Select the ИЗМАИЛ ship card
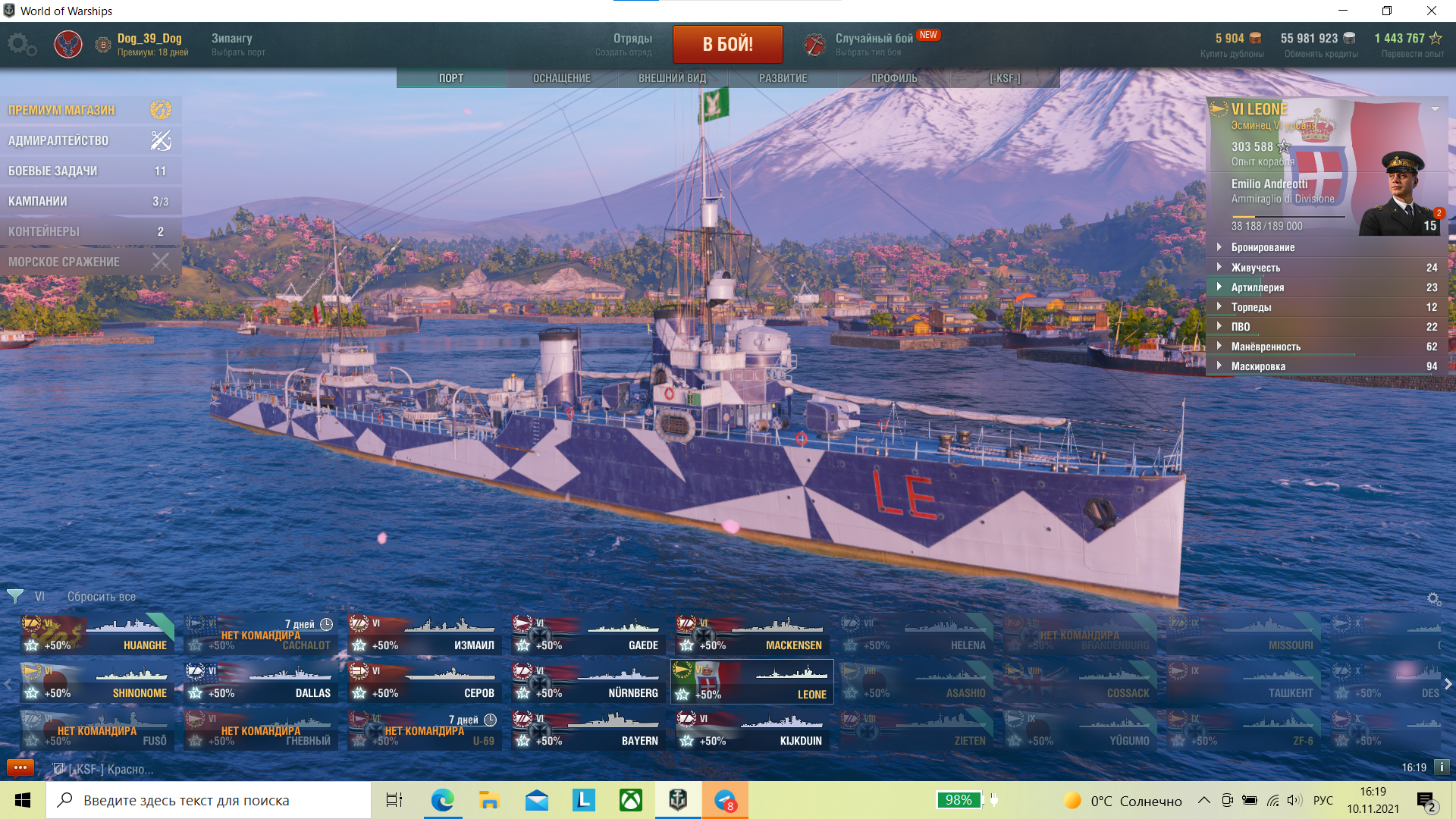Screen dimensions: 1456x819 [x=425, y=634]
